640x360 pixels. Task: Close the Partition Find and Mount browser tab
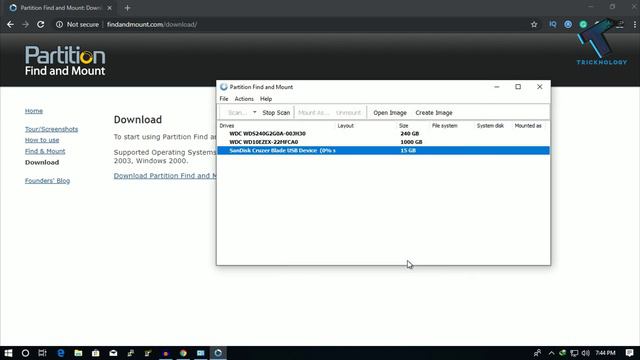[x=109, y=8]
